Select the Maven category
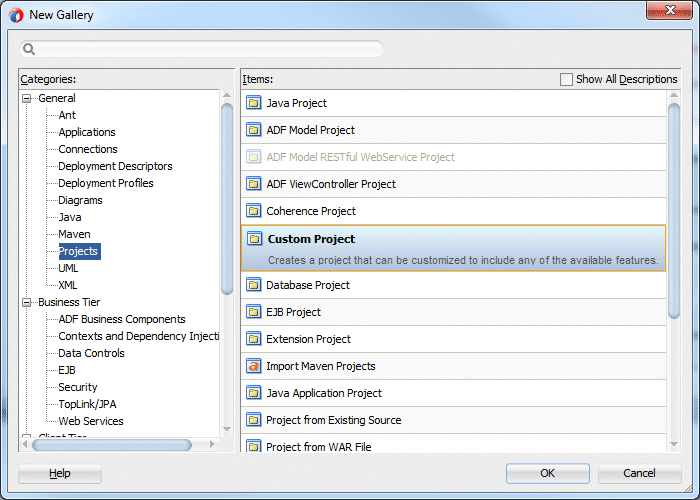 [x=74, y=234]
